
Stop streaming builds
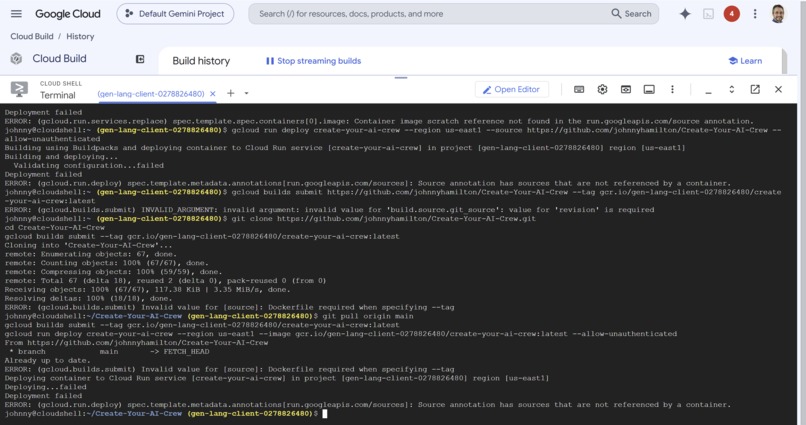[x=314, y=61]
